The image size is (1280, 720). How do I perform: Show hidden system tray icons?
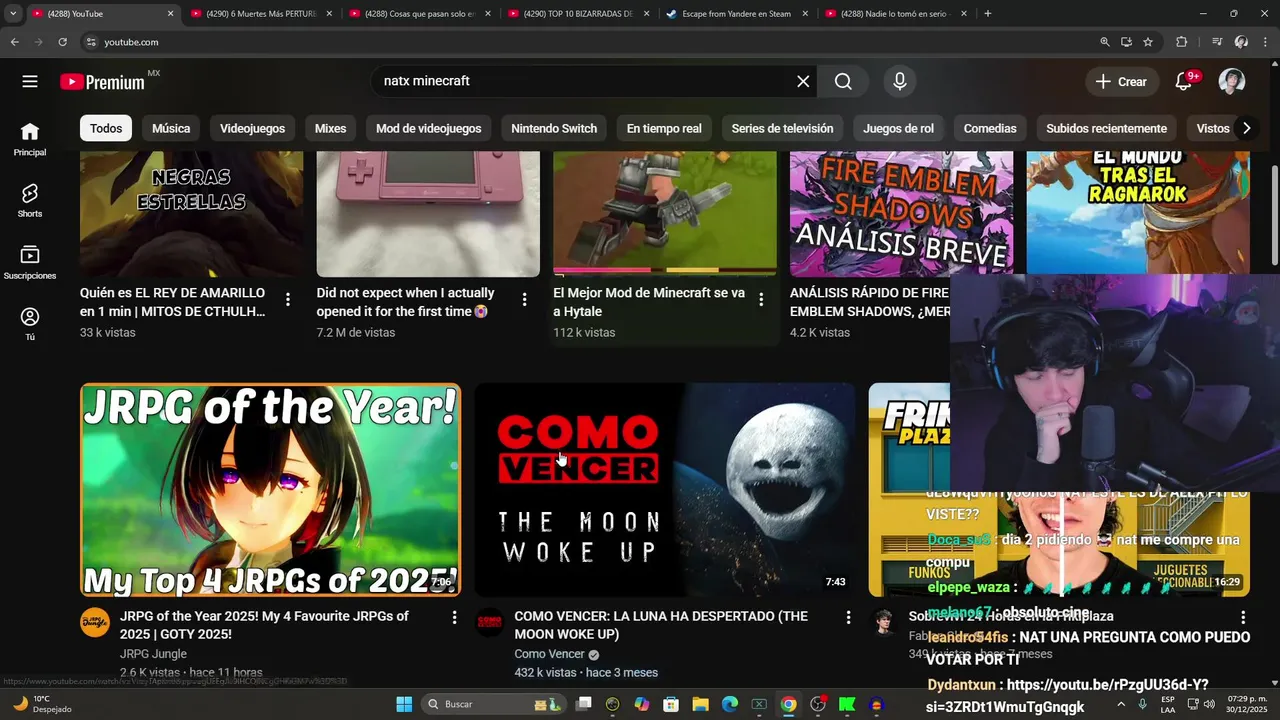1121,704
